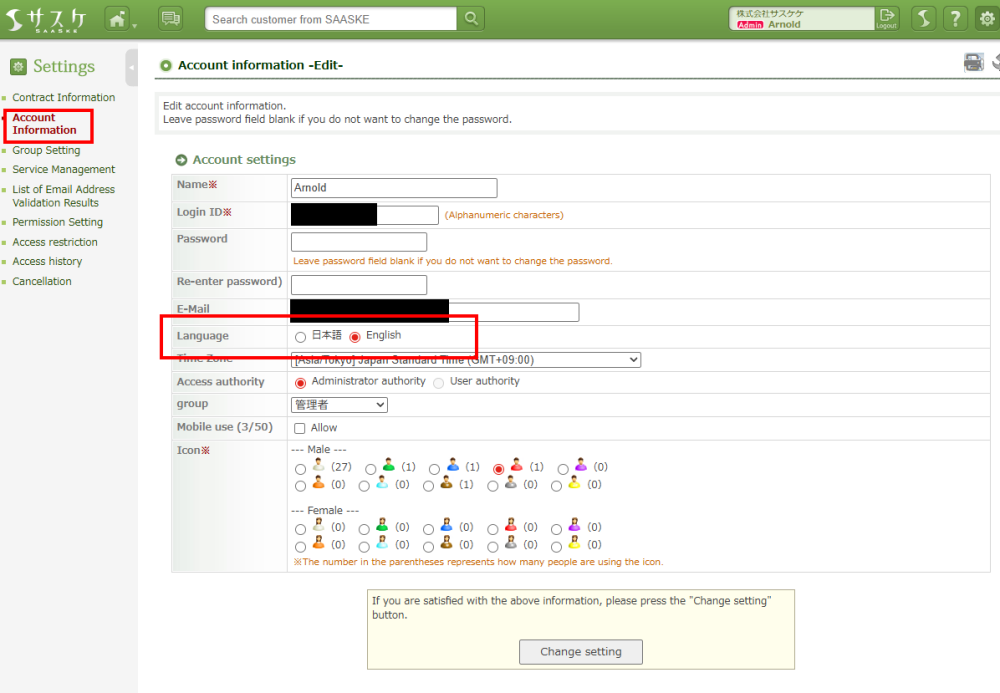Go to Permission Setting in sidebar
The width and height of the screenshot is (1000, 693).
click(x=57, y=222)
